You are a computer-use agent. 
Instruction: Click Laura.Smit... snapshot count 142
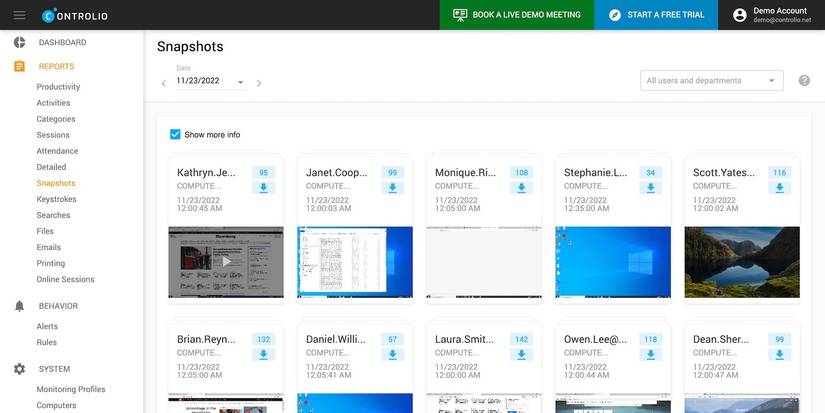tap(521, 339)
